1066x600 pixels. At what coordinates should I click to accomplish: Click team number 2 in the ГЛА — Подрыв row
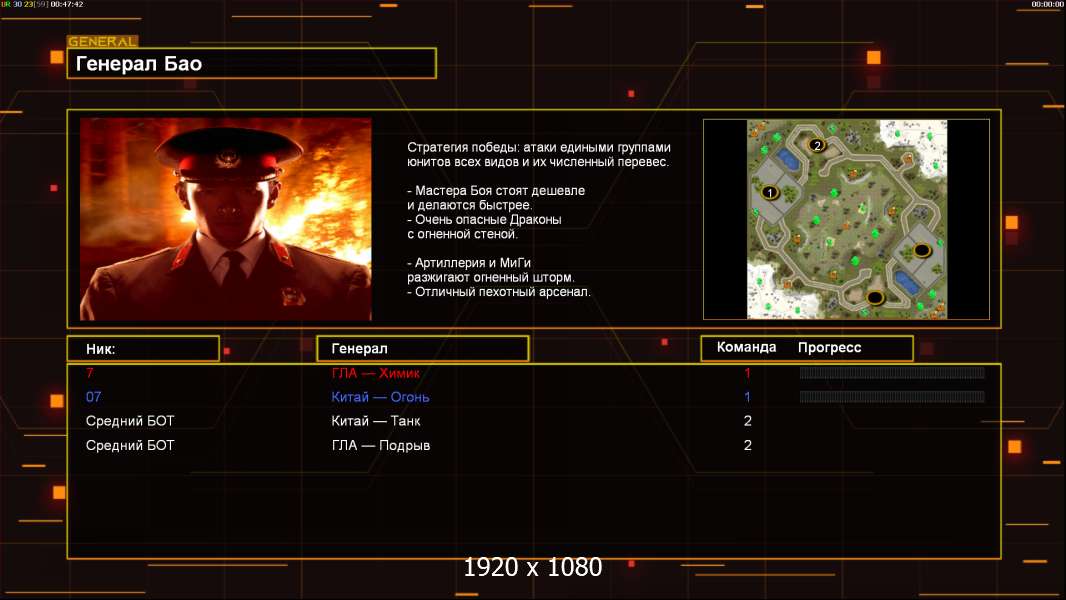click(x=747, y=445)
